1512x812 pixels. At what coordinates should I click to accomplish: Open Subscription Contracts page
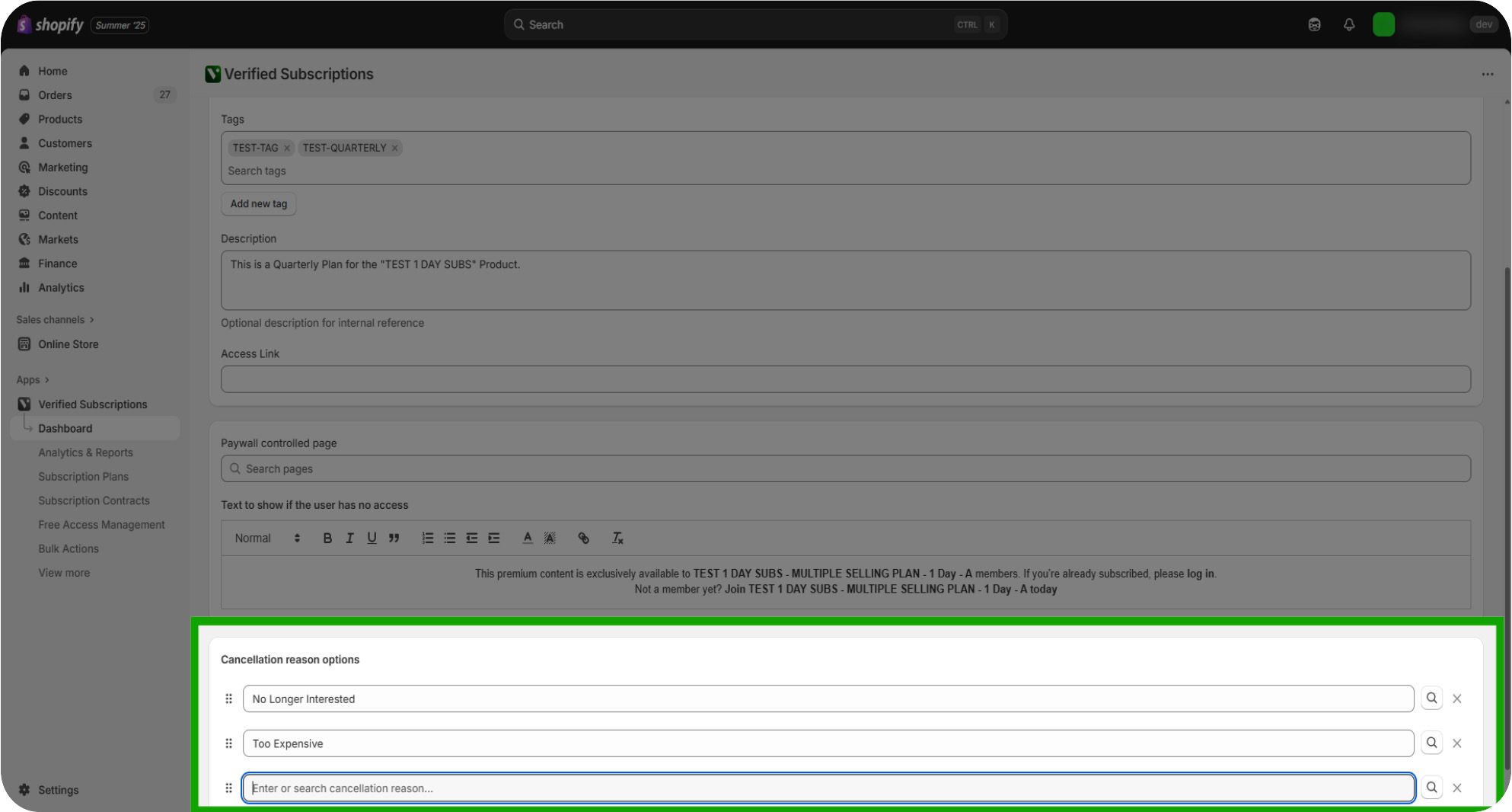pyautogui.click(x=94, y=500)
